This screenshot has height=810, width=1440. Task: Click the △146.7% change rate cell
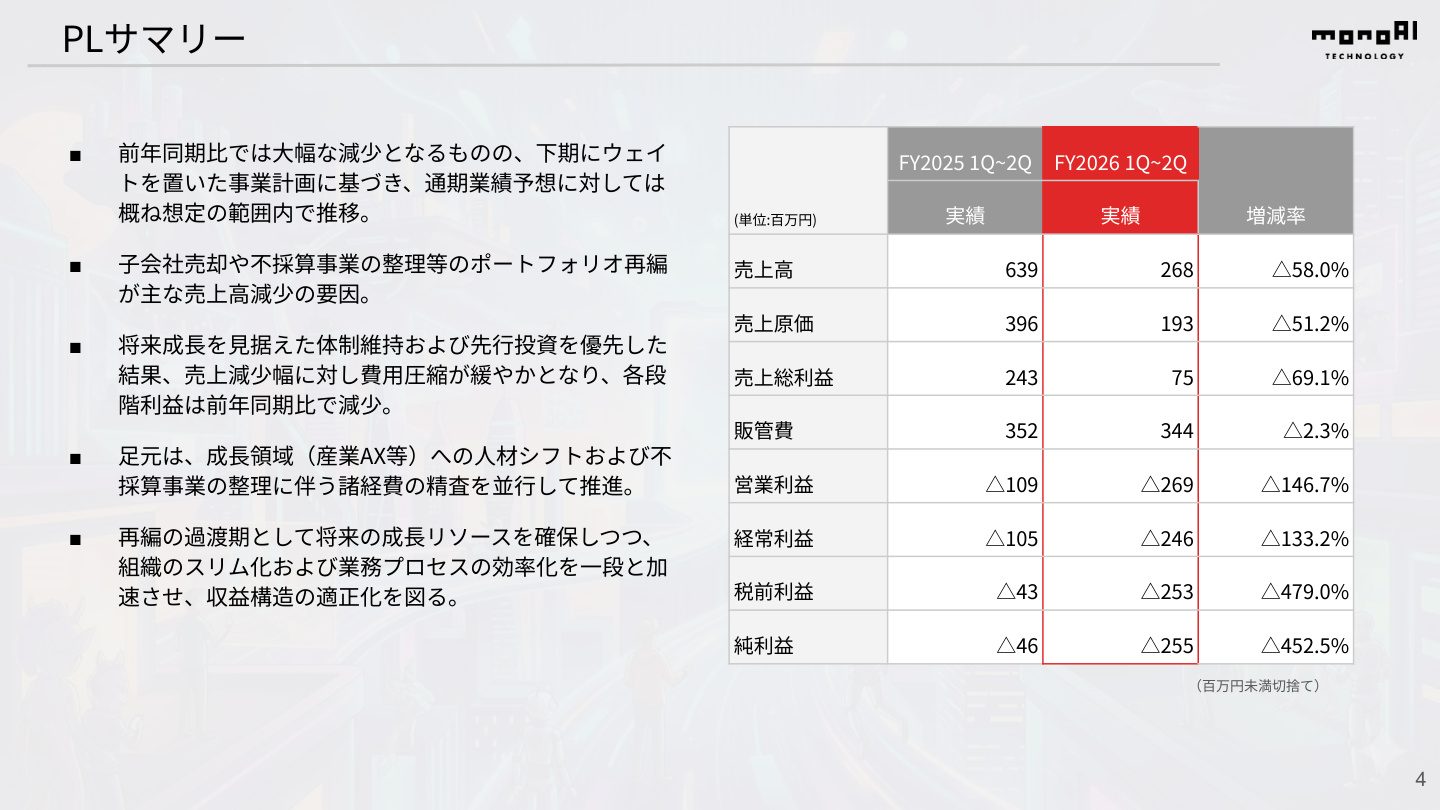coord(1276,477)
